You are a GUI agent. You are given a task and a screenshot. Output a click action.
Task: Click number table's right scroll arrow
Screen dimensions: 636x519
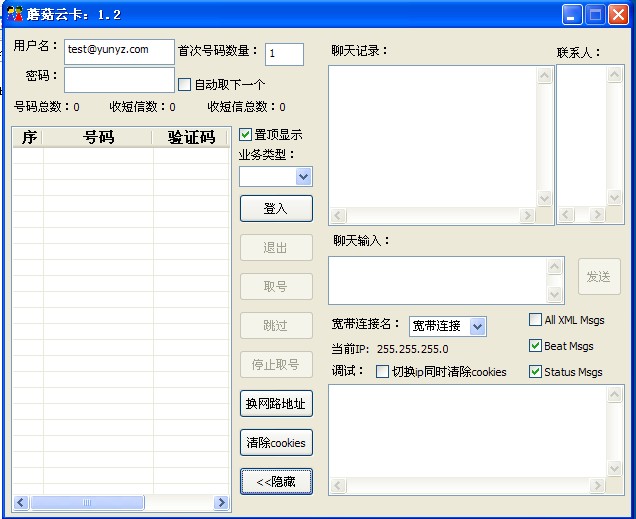[x=221, y=502]
